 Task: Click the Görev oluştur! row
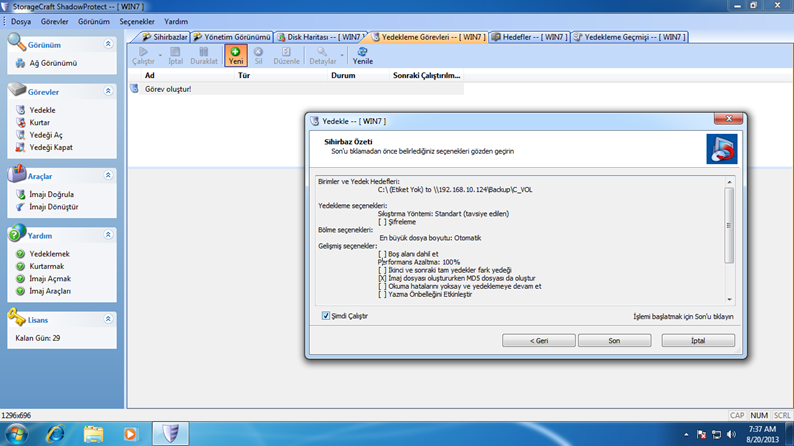point(296,89)
